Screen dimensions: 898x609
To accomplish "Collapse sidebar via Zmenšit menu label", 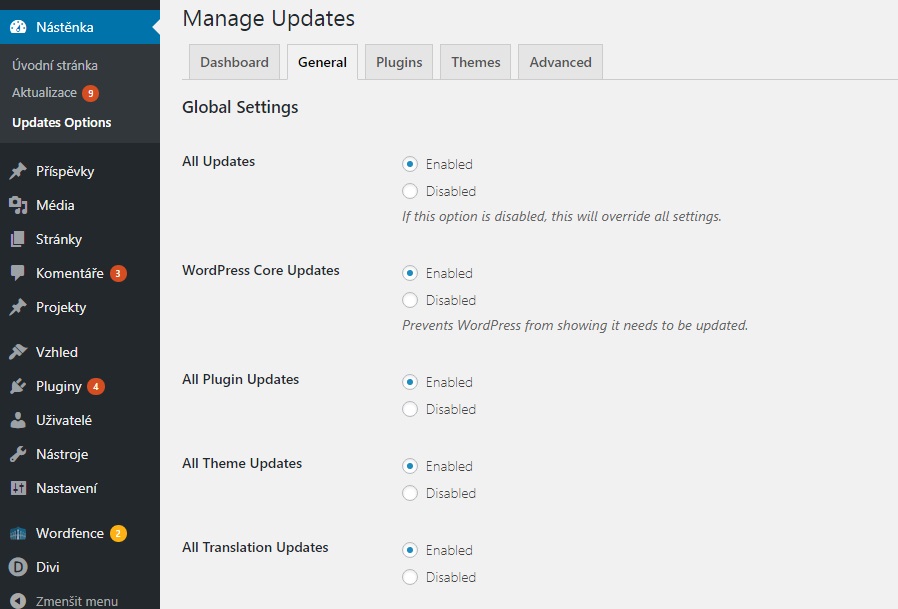I will click(x=77, y=601).
